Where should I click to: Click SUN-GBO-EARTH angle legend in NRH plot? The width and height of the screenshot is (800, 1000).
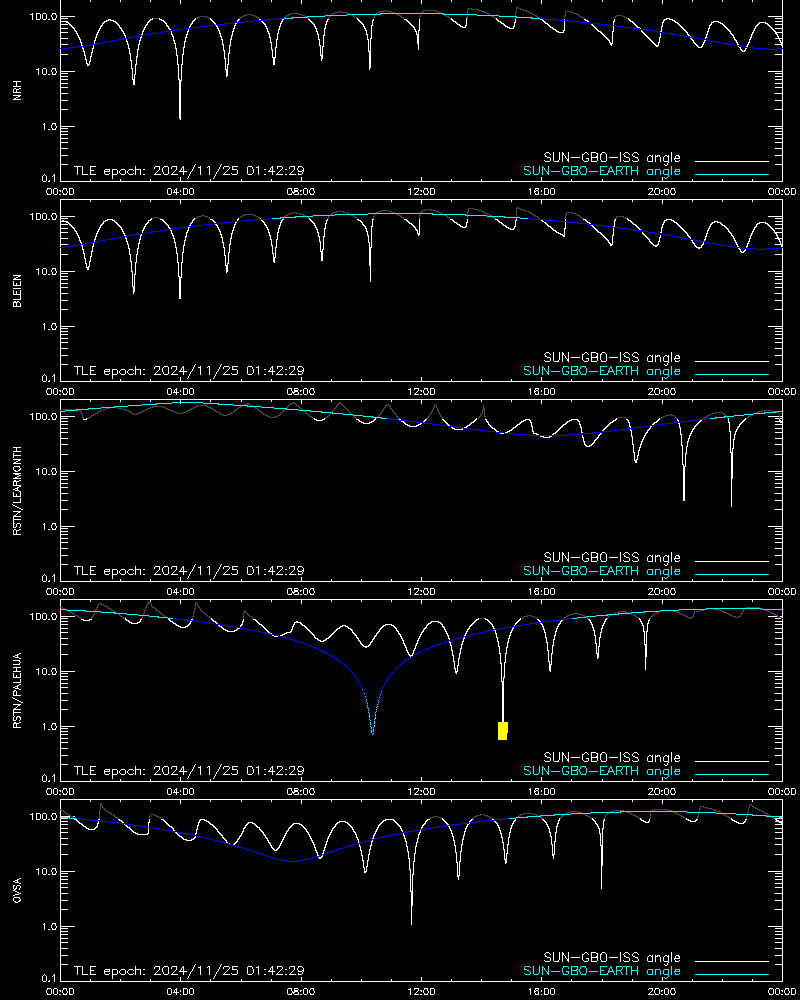pos(602,171)
